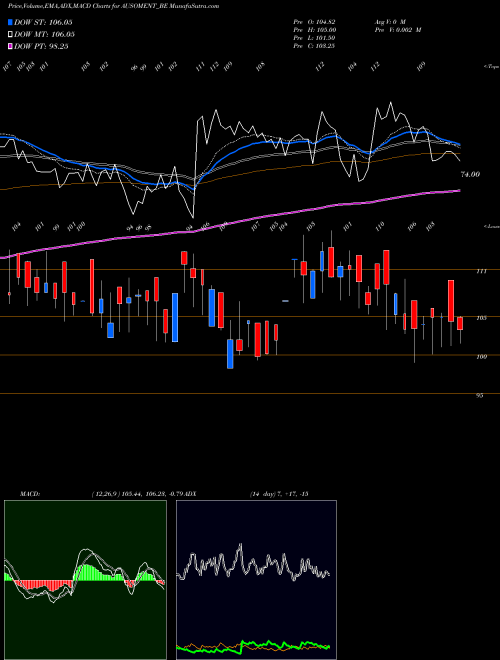This screenshot has width=500, height=660.
Task: Click the 'Avg V: 0 M' volume text
Action: click(389, 22)
